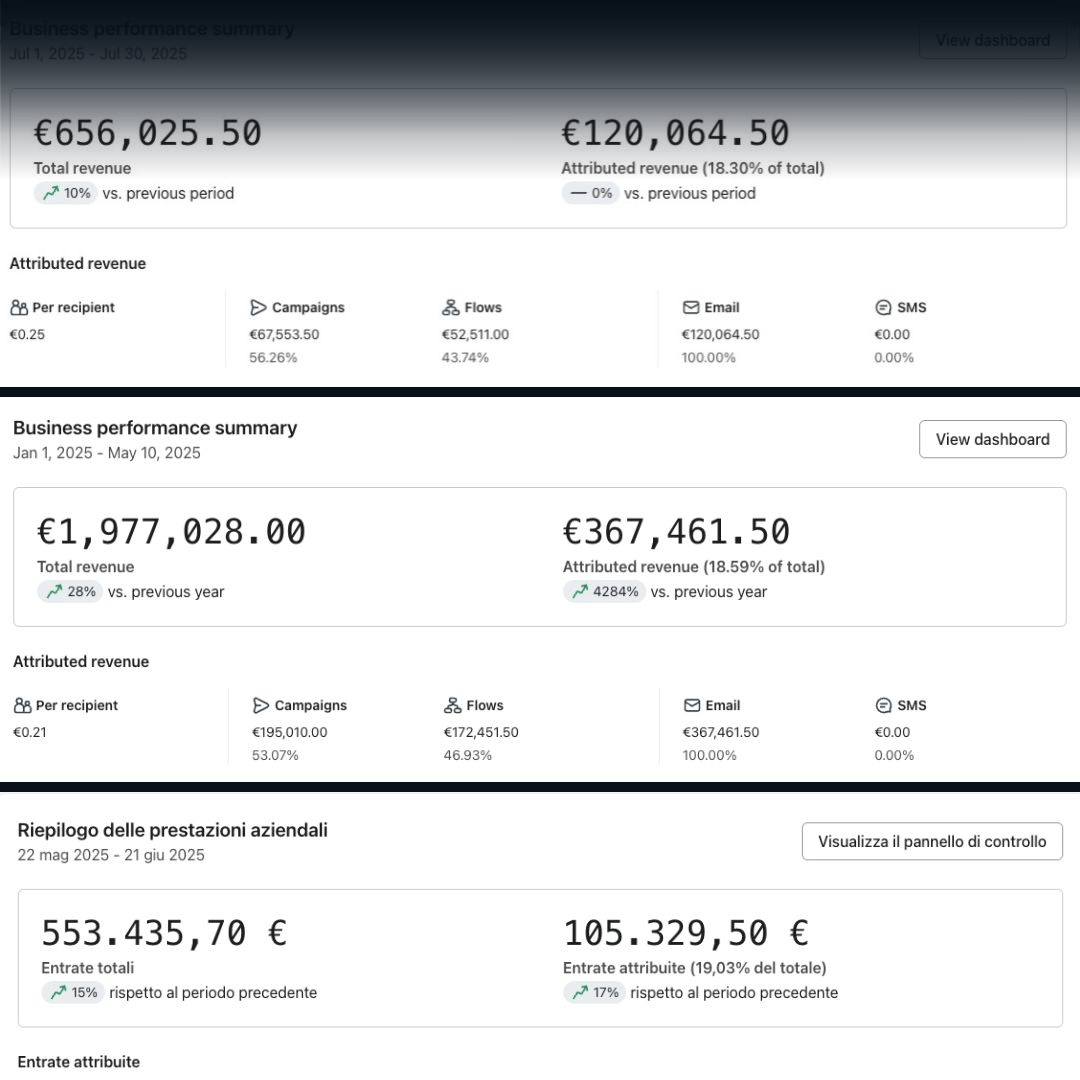Click the Per recipient icon in the Jan–May summary

[x=22, y=706]
